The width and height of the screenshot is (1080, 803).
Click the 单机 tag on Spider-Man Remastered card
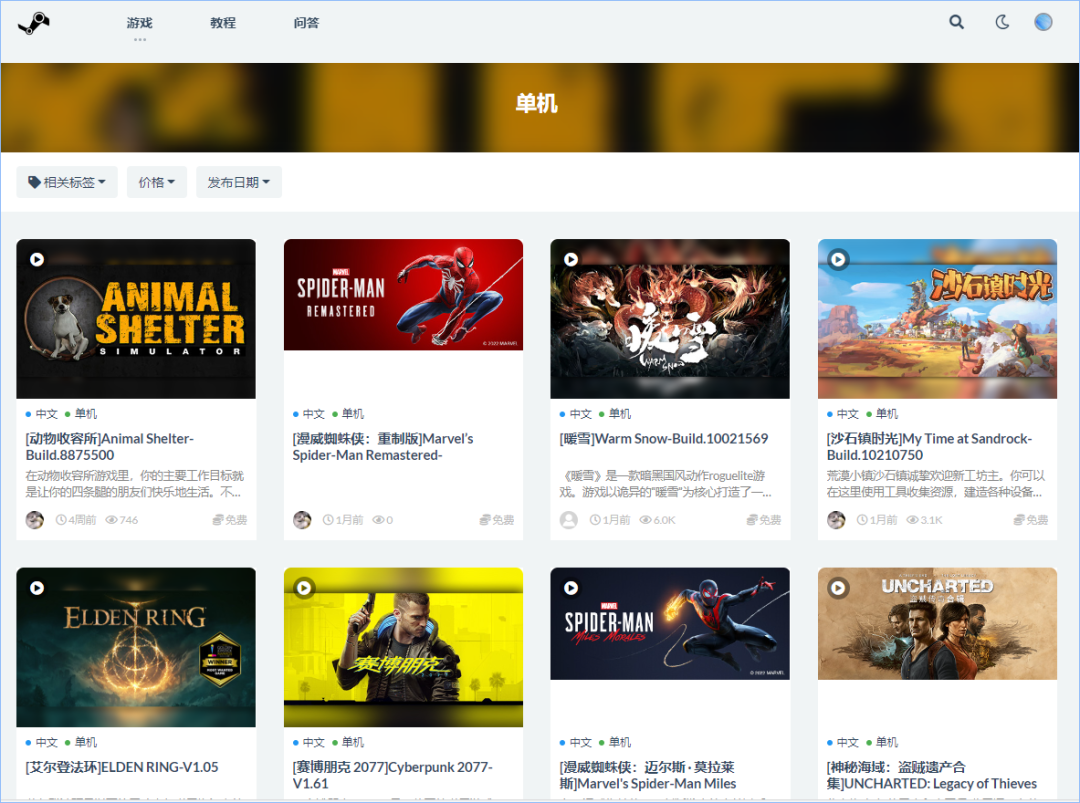tap(353, 414)
